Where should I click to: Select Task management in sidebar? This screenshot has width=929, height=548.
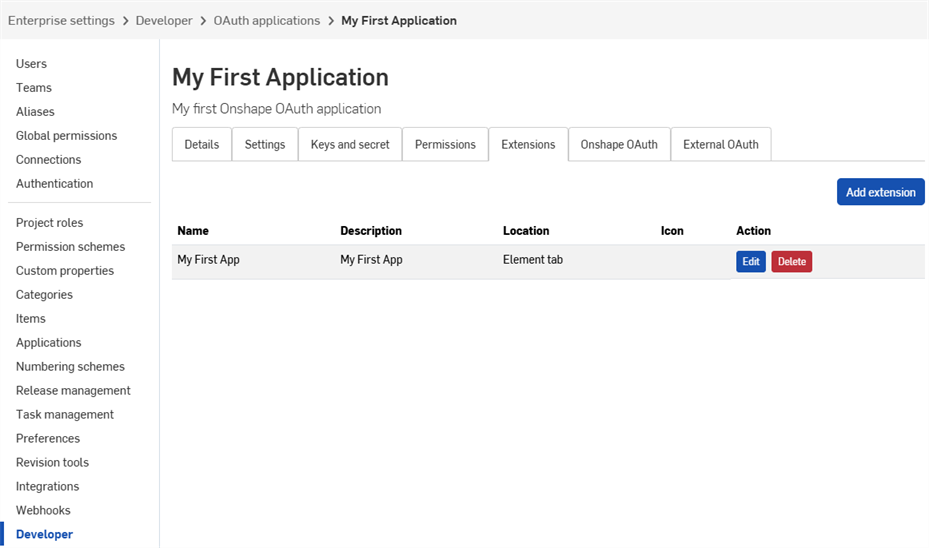click(65, 415)
